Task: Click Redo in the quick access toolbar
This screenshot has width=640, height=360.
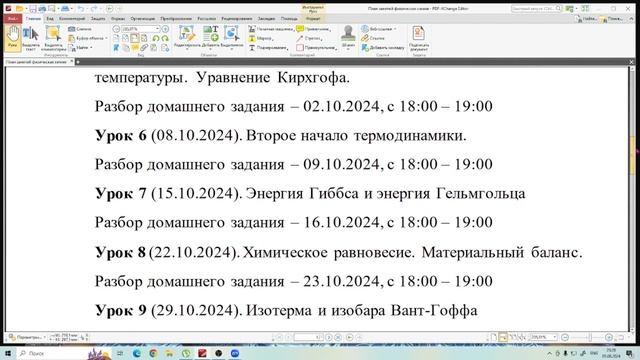Action: [94, 9]
